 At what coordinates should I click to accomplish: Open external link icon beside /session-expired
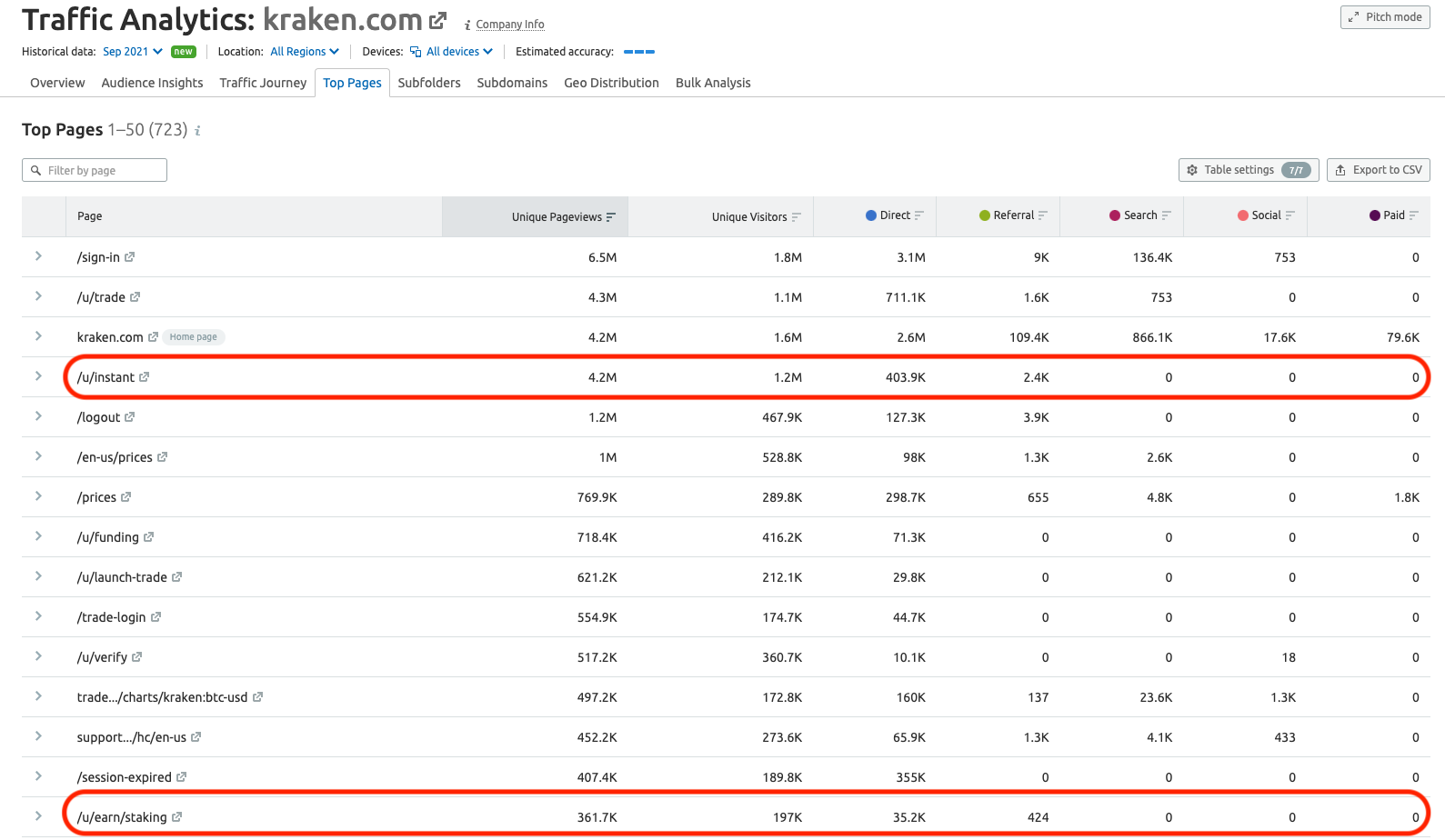click(x=182, y=777)
